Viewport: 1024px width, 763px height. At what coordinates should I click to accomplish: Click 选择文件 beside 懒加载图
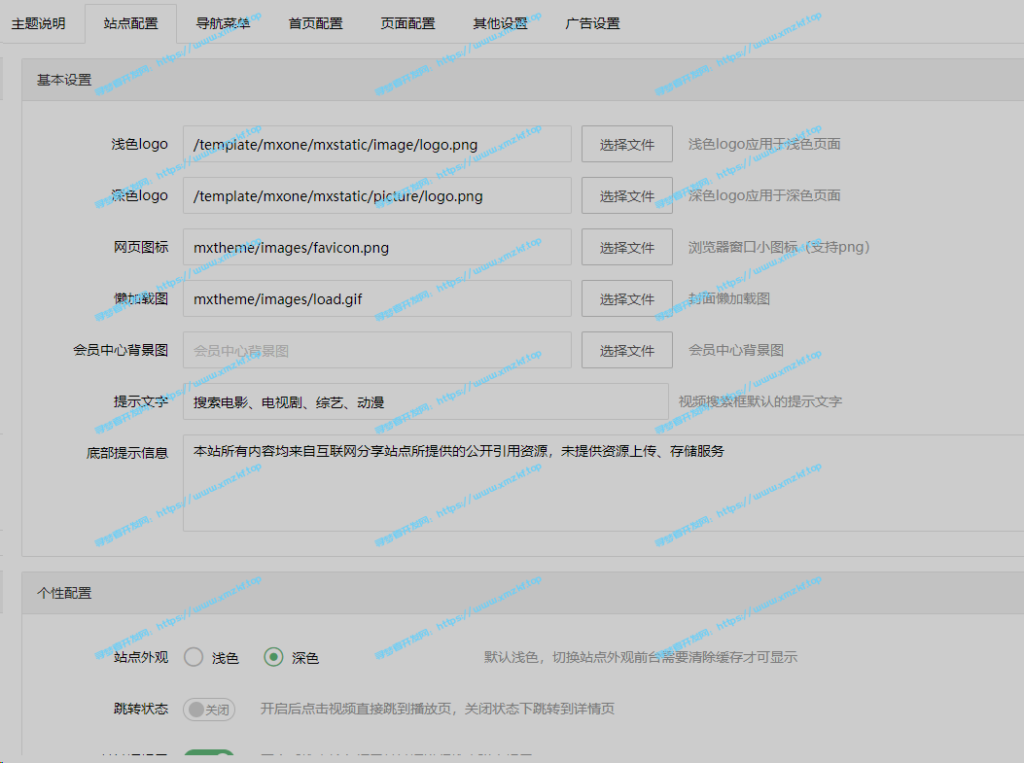(x=627, y=299)
